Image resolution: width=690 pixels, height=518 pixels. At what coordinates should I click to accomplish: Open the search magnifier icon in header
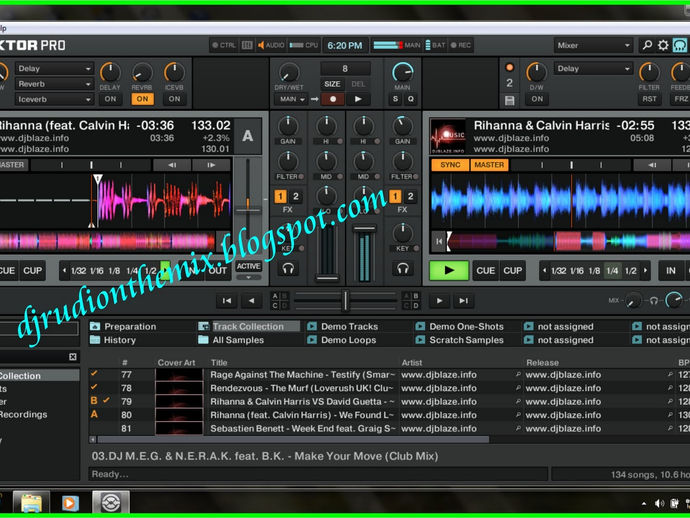(x=647, y=45)
